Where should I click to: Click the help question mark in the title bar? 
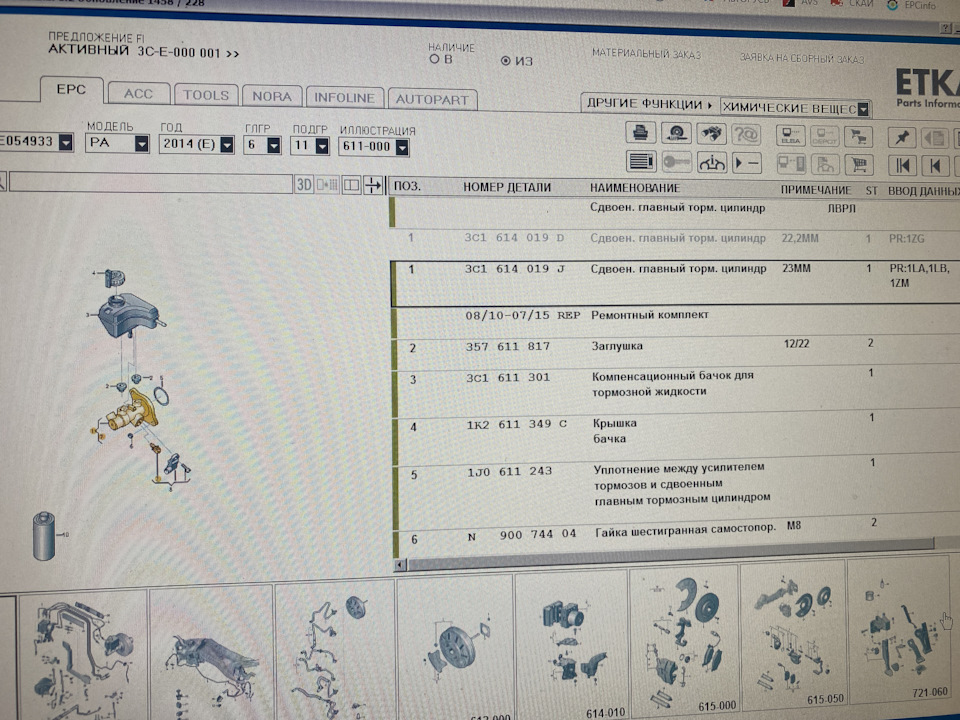947,28
